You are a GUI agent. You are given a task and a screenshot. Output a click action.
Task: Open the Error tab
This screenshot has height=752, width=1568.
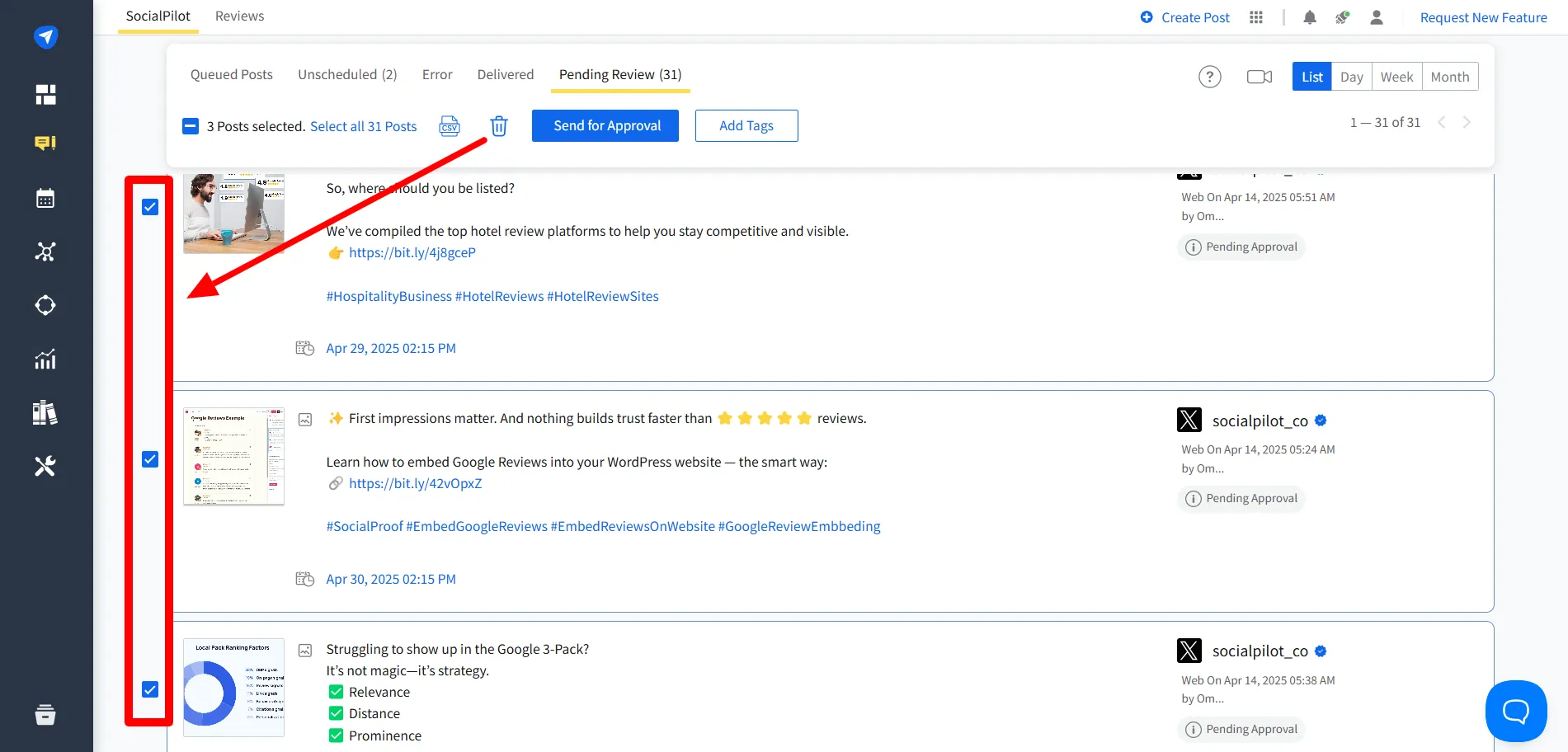click(x=437, y=74)
